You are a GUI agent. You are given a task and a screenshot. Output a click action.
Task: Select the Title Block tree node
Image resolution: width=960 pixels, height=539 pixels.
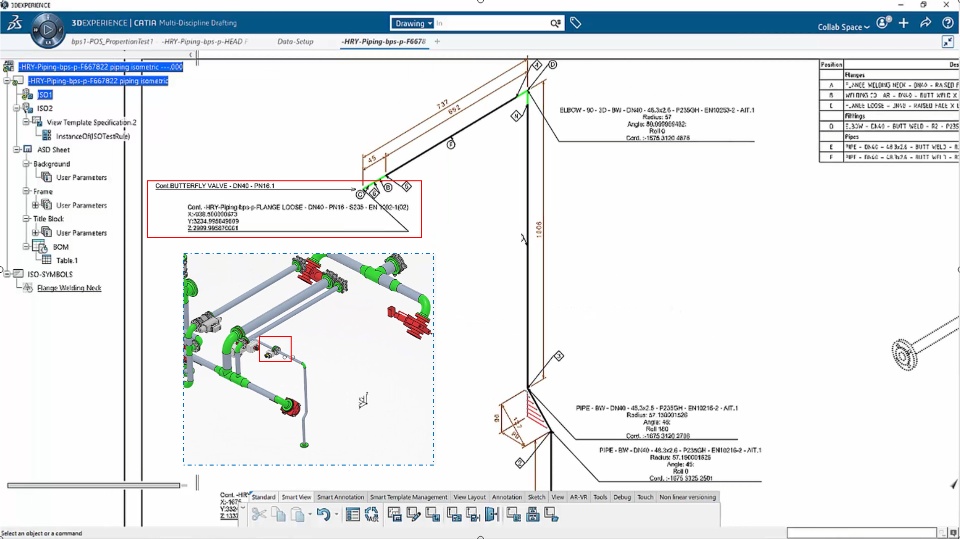click(x=48, y=219)
